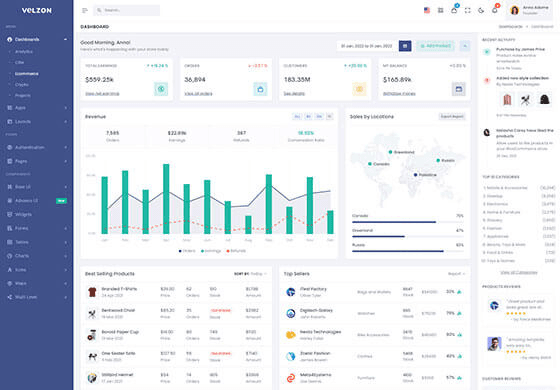Toggle the Orders legend in Revenue chart
The image size is (560, 390).
coord(187,251)
